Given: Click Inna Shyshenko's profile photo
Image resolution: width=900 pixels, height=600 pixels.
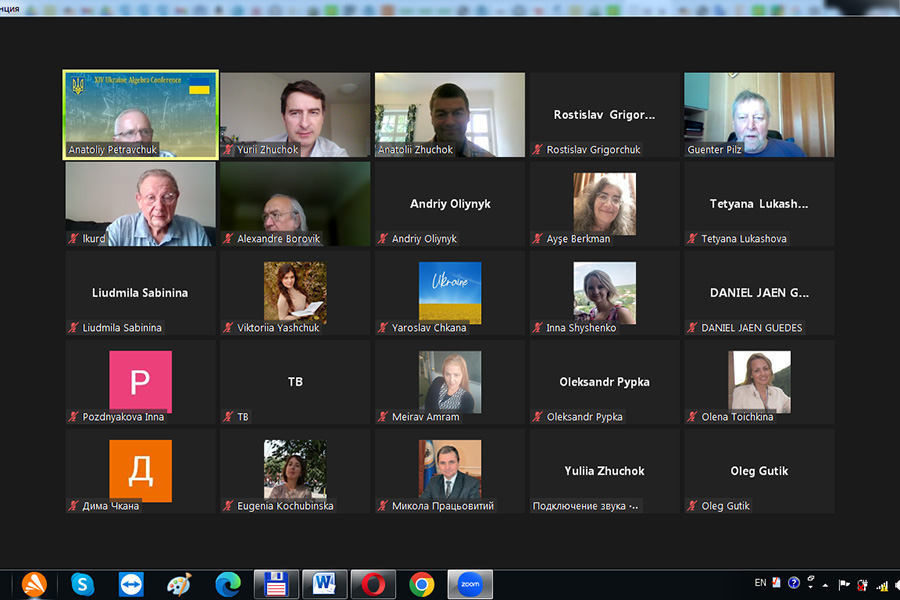Looking at the screenshot, I should point(604,293).
